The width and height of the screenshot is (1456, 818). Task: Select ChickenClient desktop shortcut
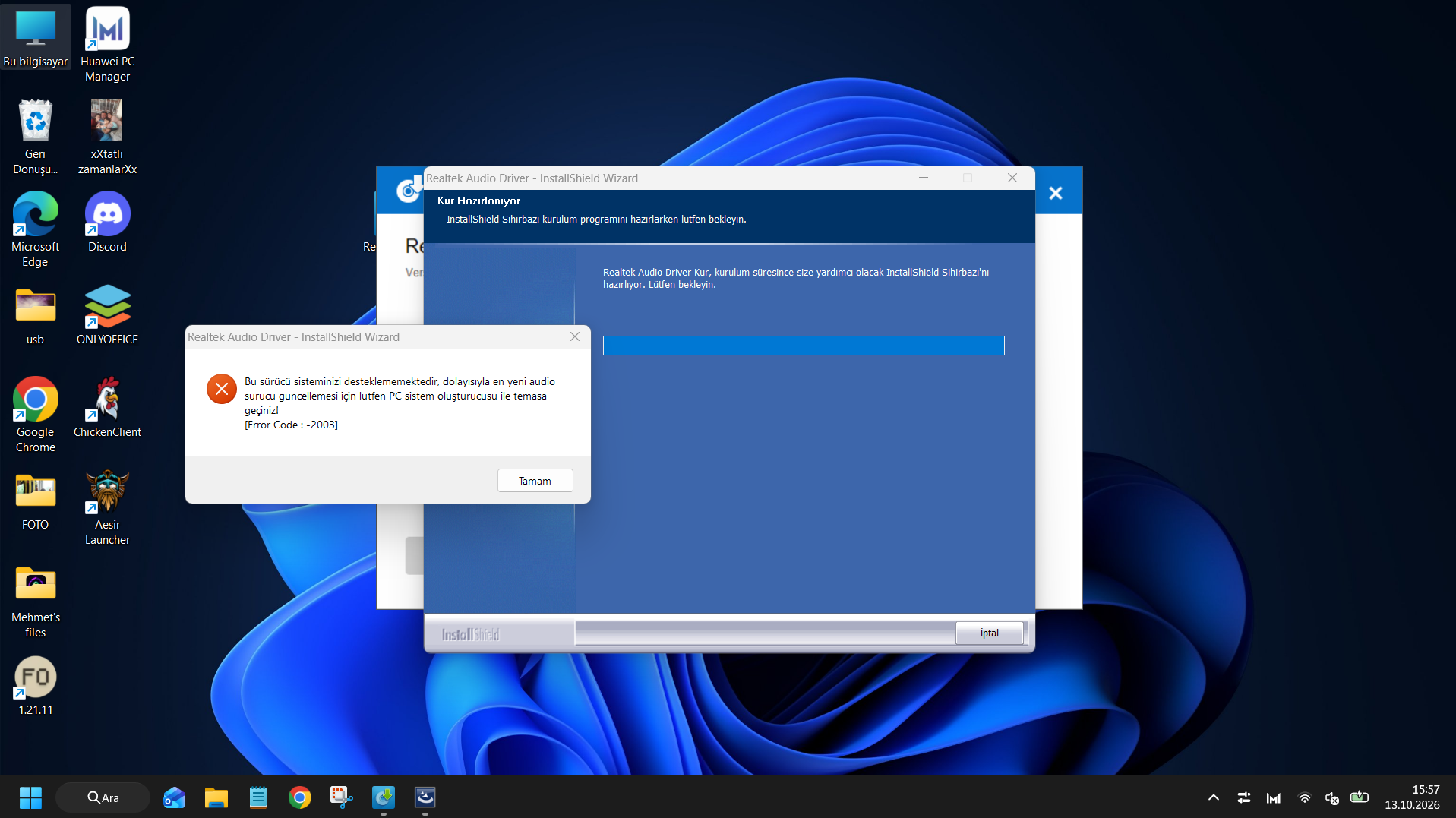[x=107, y=408]
